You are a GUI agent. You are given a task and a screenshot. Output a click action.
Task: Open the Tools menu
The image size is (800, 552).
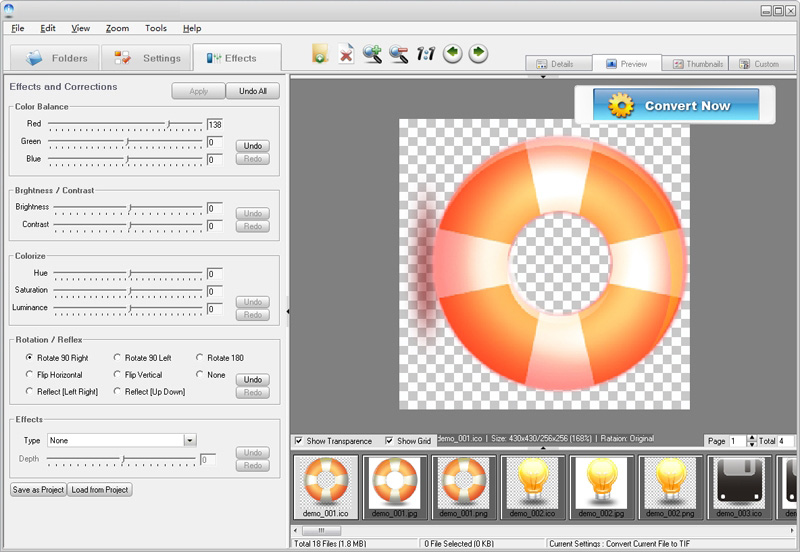tap(156, 28)
